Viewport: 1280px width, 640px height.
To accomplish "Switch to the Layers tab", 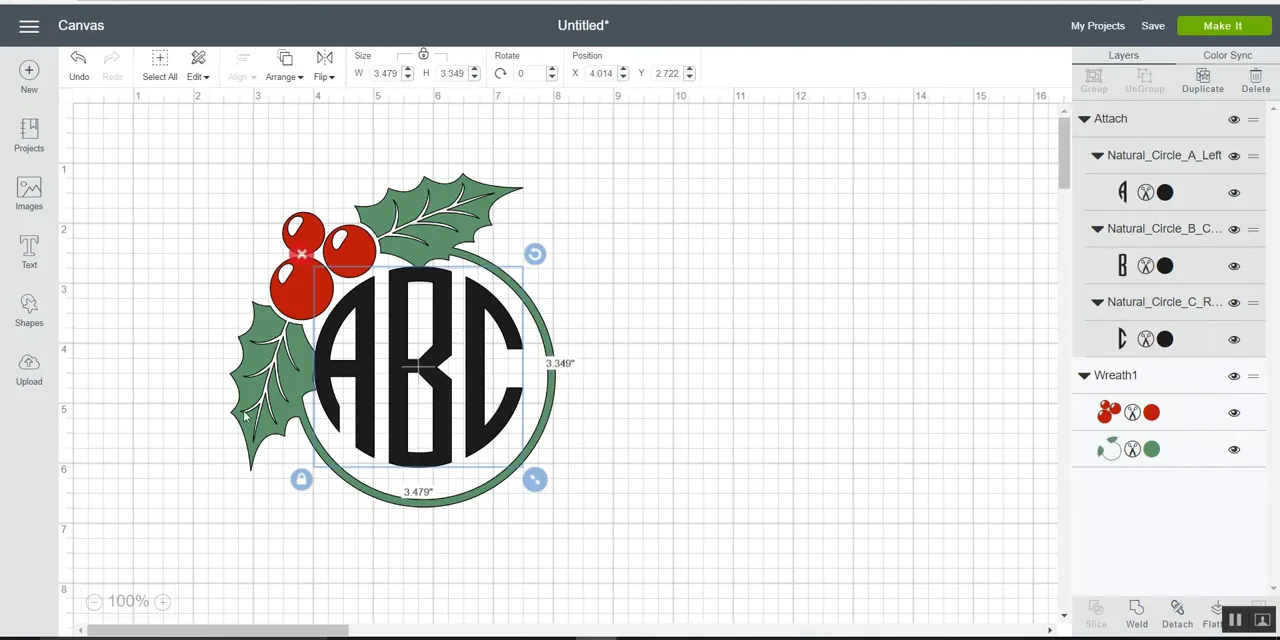I will coord(1123,55).
